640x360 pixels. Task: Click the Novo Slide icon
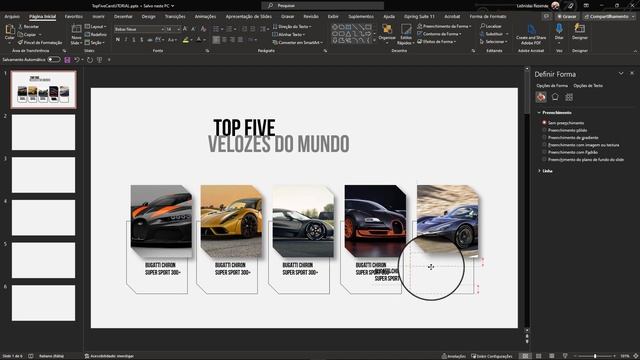pyautogui.click(x=76, y=29)
